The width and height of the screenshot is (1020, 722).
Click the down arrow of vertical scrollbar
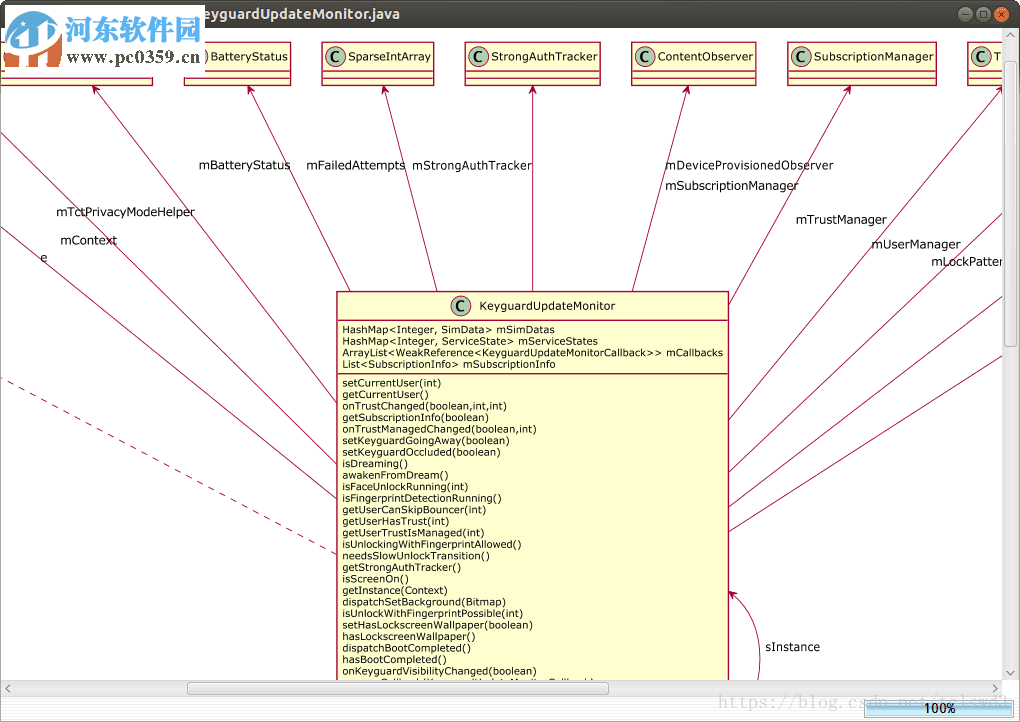pyautogui.click(x=1012, y=673)
